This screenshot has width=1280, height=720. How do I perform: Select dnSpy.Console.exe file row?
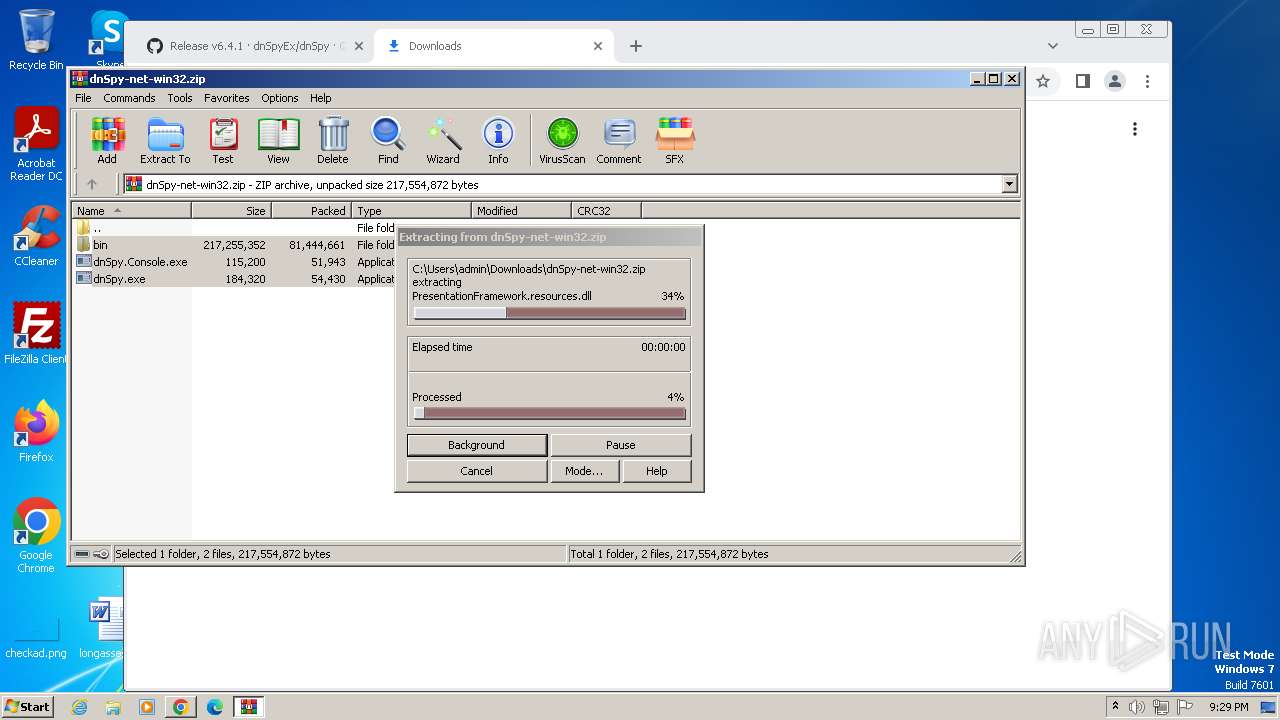[x=235, y=262]
